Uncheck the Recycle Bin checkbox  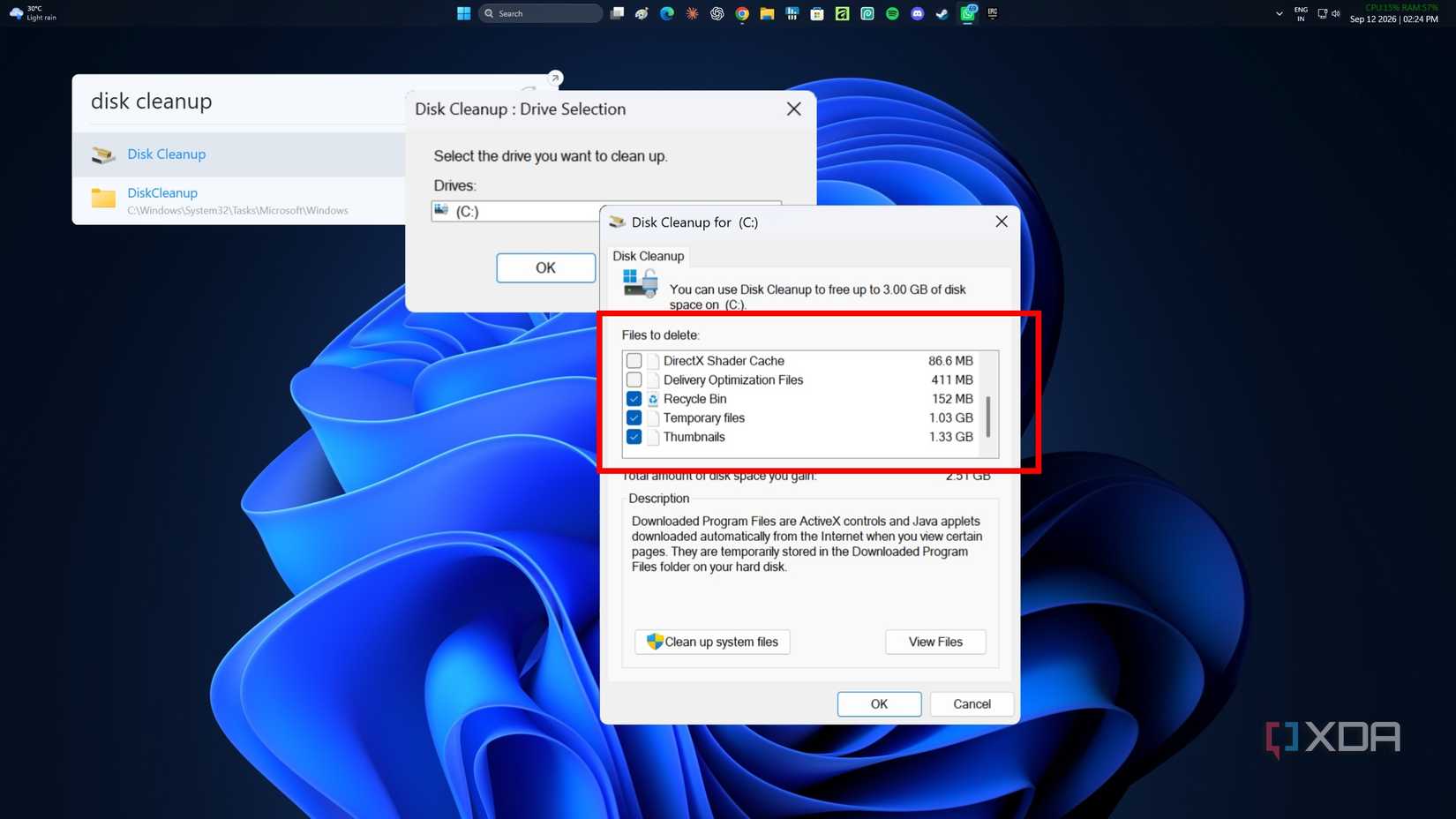tap(634, 399)
